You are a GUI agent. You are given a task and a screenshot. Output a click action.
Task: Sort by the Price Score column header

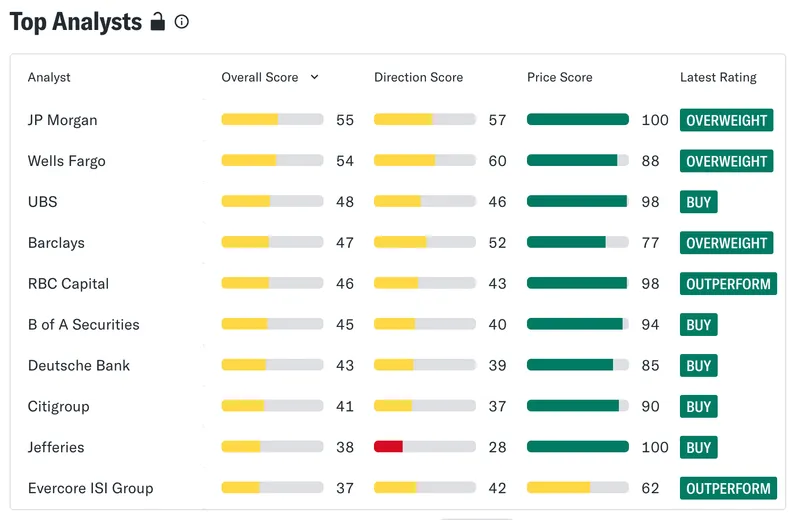click(560, 77)
